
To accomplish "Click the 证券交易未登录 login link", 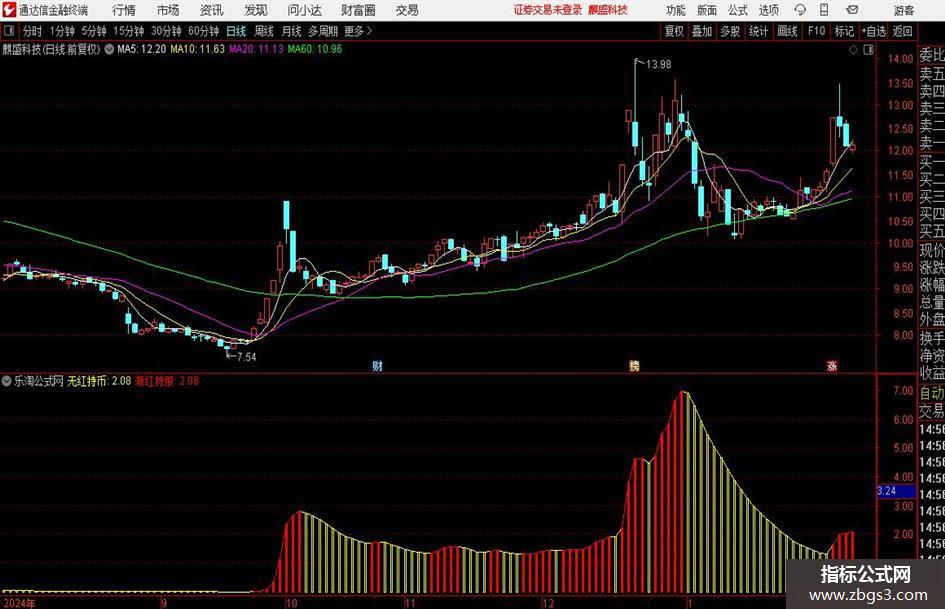I will [547, 10].
